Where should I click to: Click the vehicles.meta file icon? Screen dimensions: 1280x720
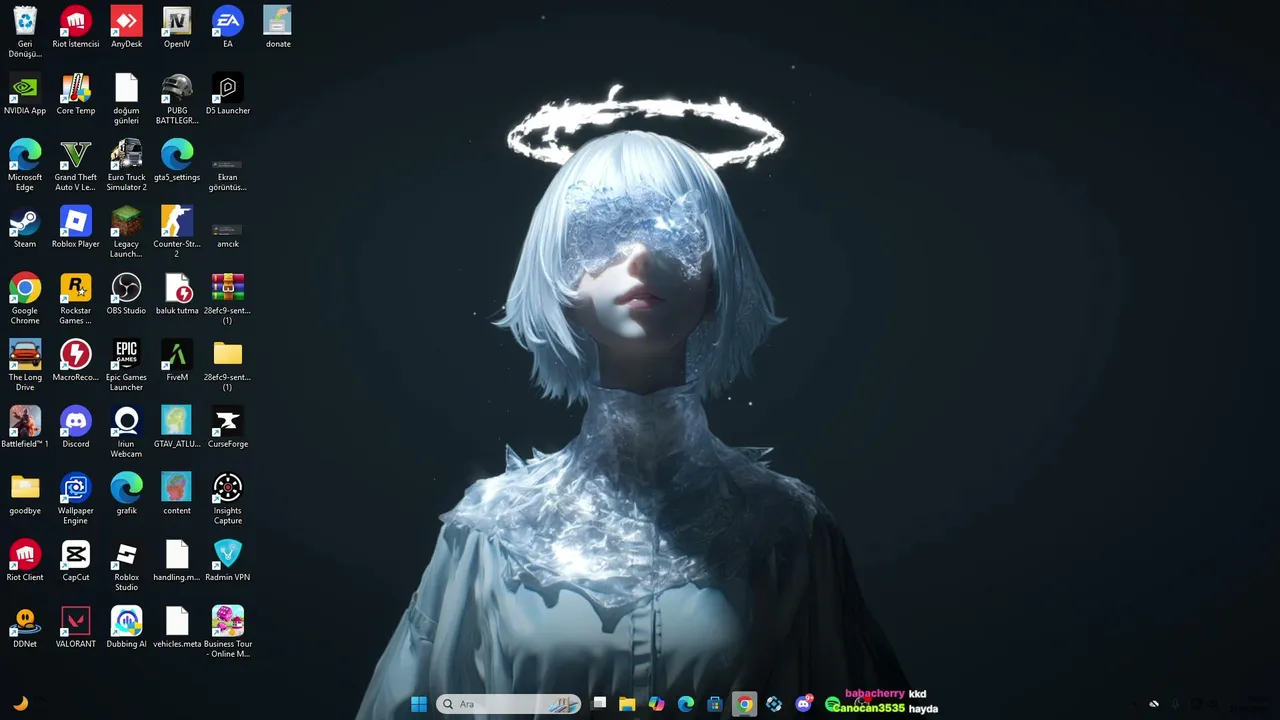point(177,621)
